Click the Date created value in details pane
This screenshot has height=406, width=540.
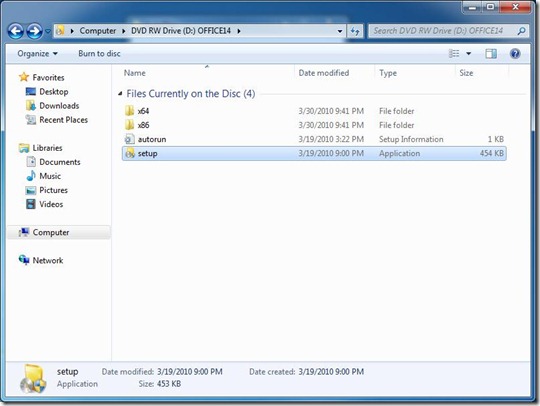click(x=331, y=372)
